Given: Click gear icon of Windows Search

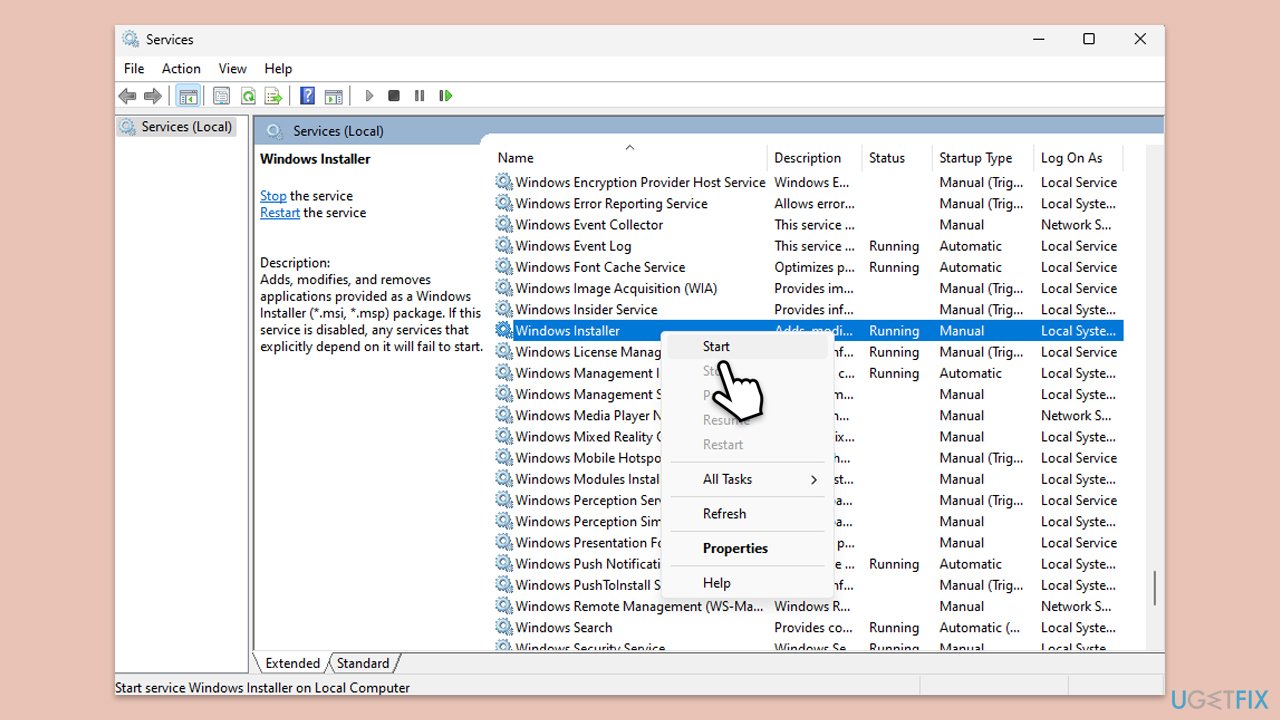Looking at the screenshot, I should [504, 628].
